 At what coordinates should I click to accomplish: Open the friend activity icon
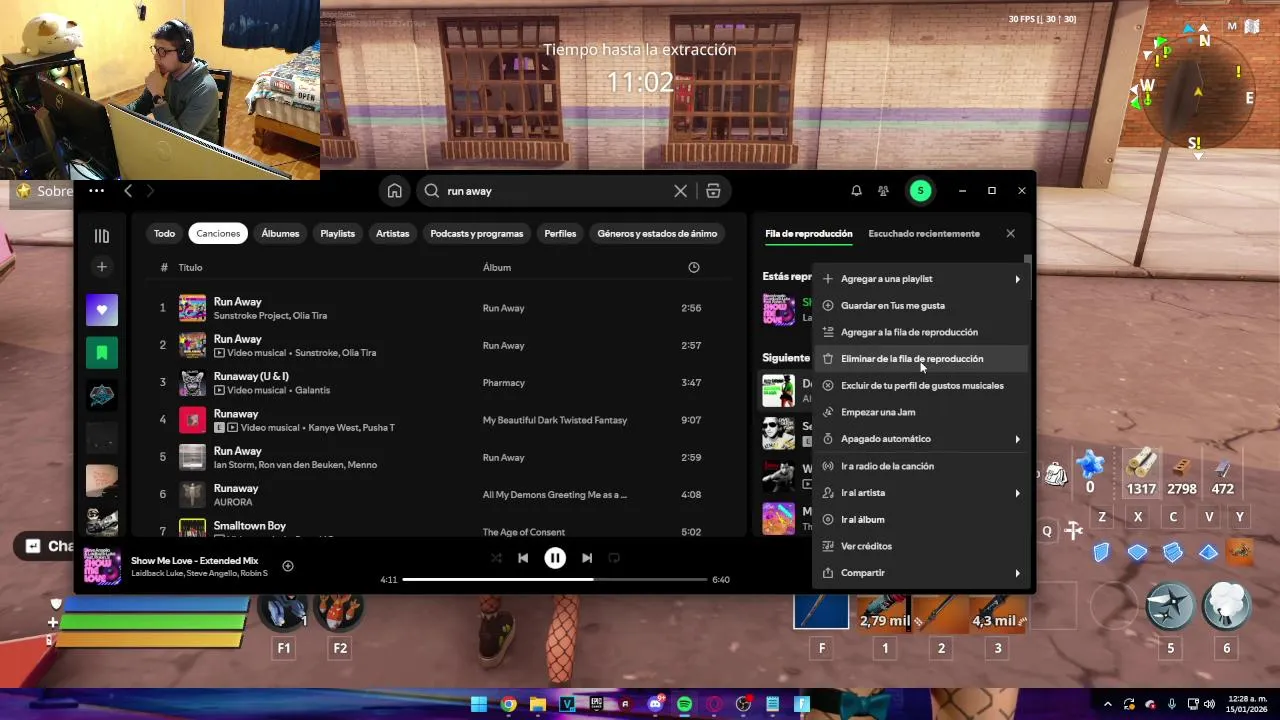coord(883,191)
